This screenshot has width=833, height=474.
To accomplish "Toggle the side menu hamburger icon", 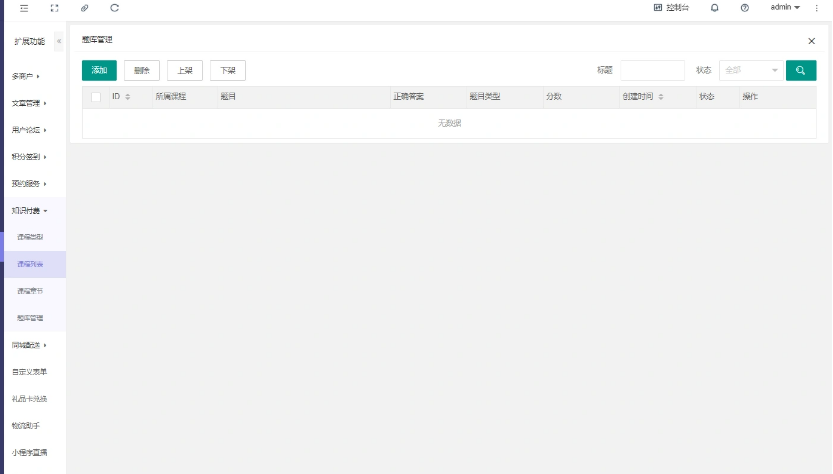I will tap(24, 8).
